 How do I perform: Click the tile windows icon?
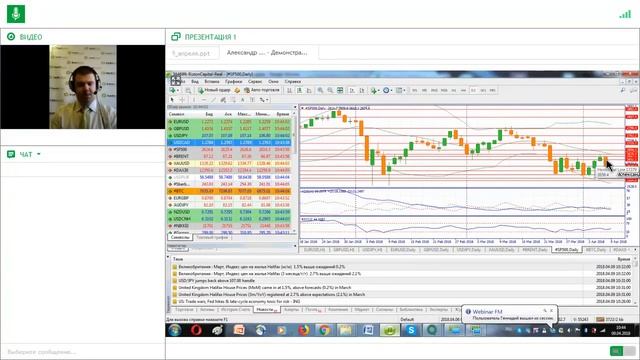340,91
